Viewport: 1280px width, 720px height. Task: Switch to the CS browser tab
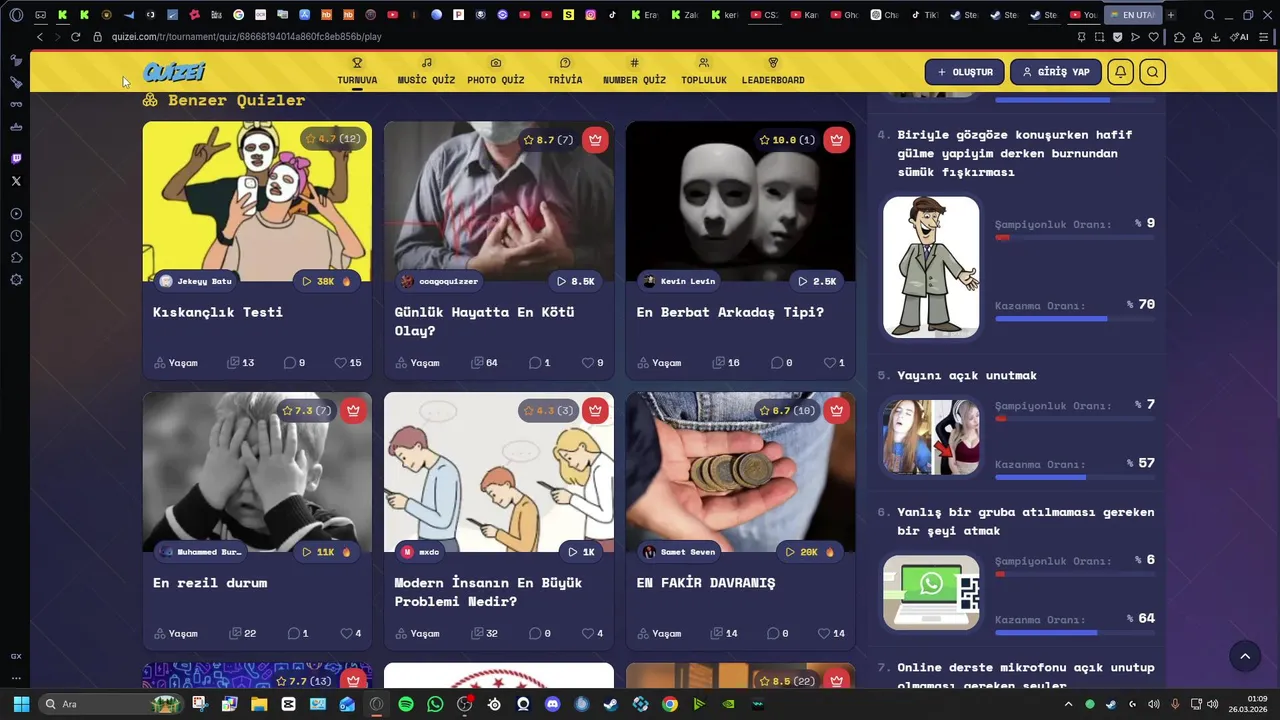764,15
